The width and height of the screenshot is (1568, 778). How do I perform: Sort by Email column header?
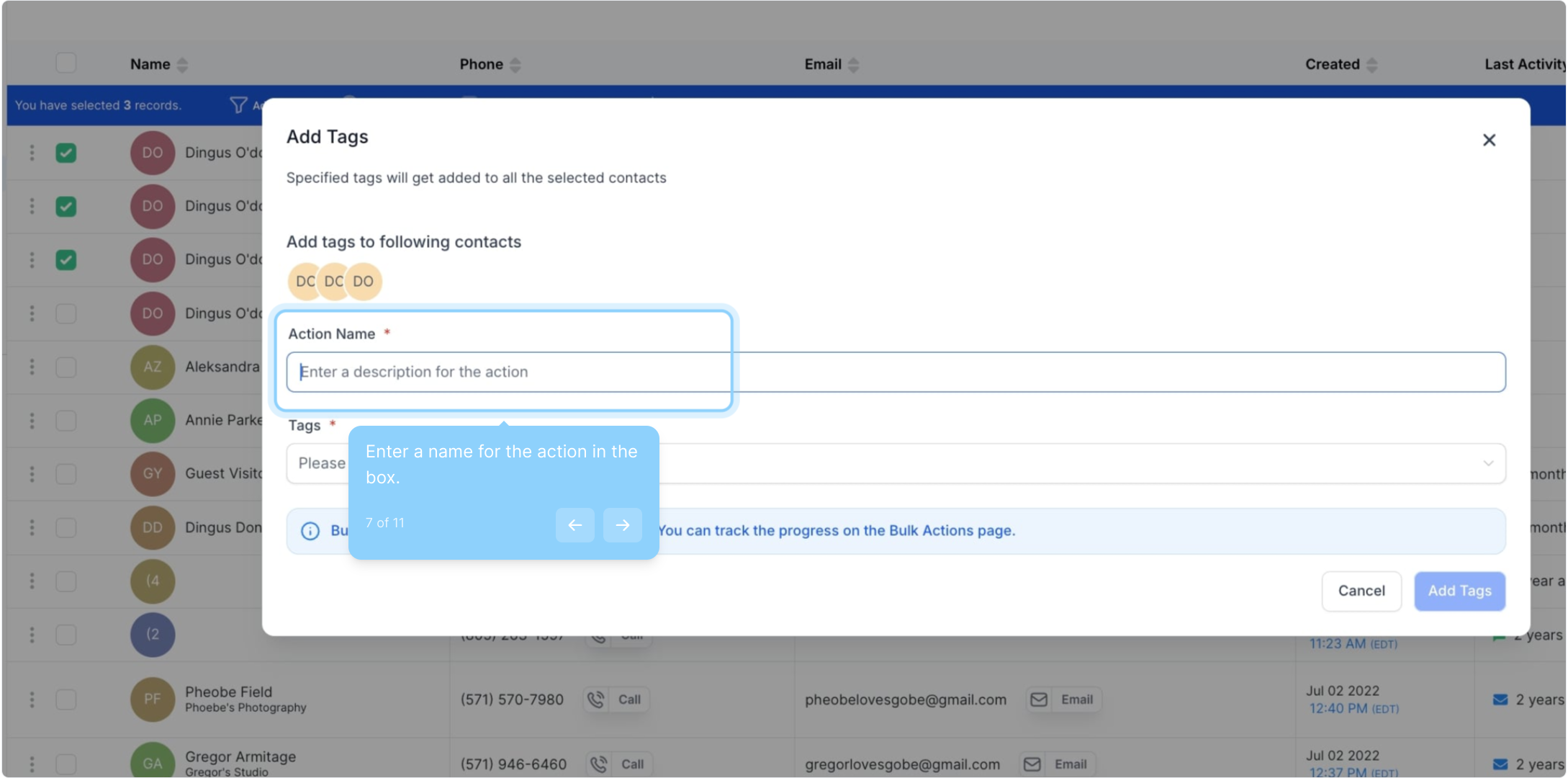(x=853, y=65)
